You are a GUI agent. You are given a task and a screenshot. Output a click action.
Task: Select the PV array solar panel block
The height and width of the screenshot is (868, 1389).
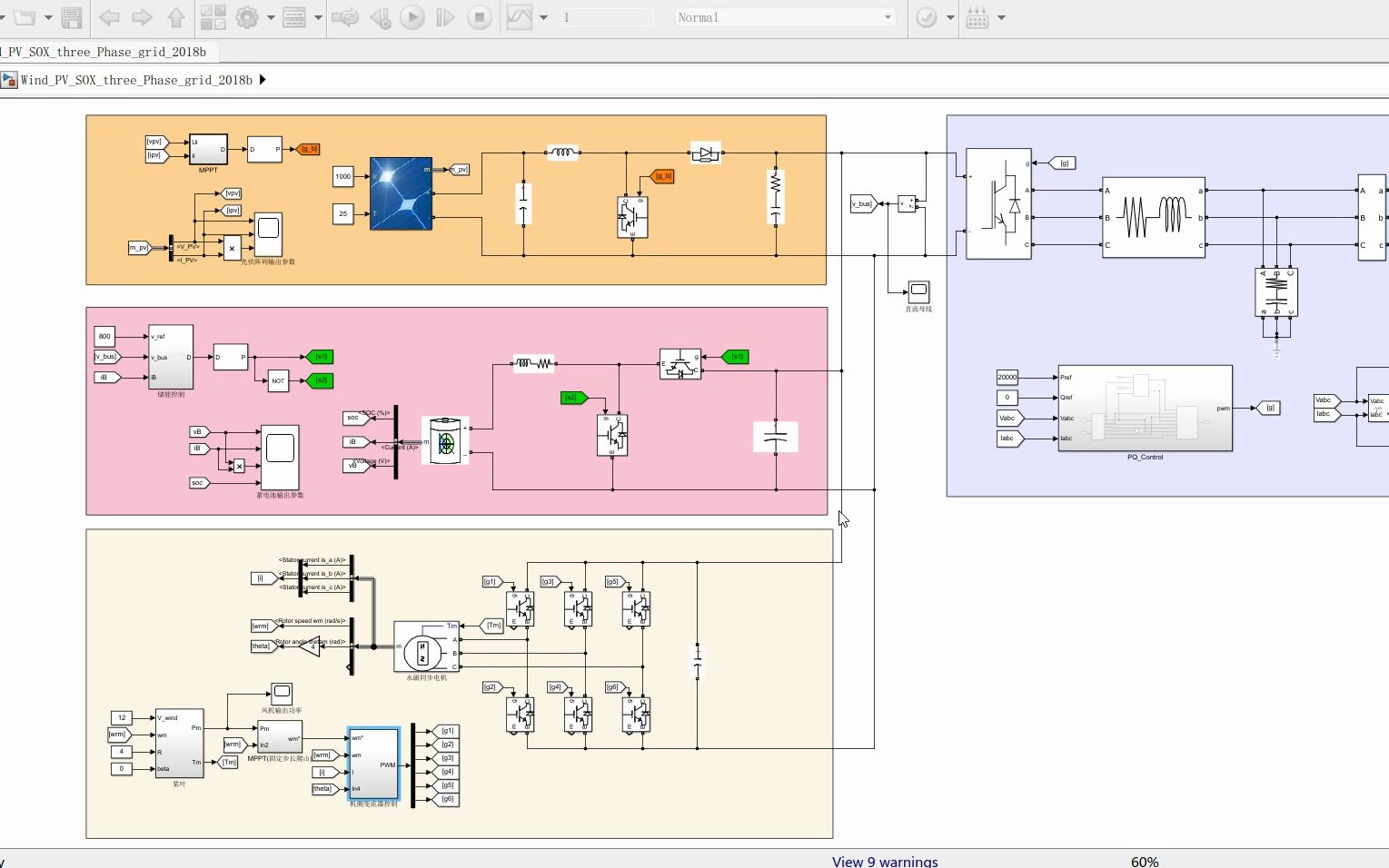tap(401, 193)
